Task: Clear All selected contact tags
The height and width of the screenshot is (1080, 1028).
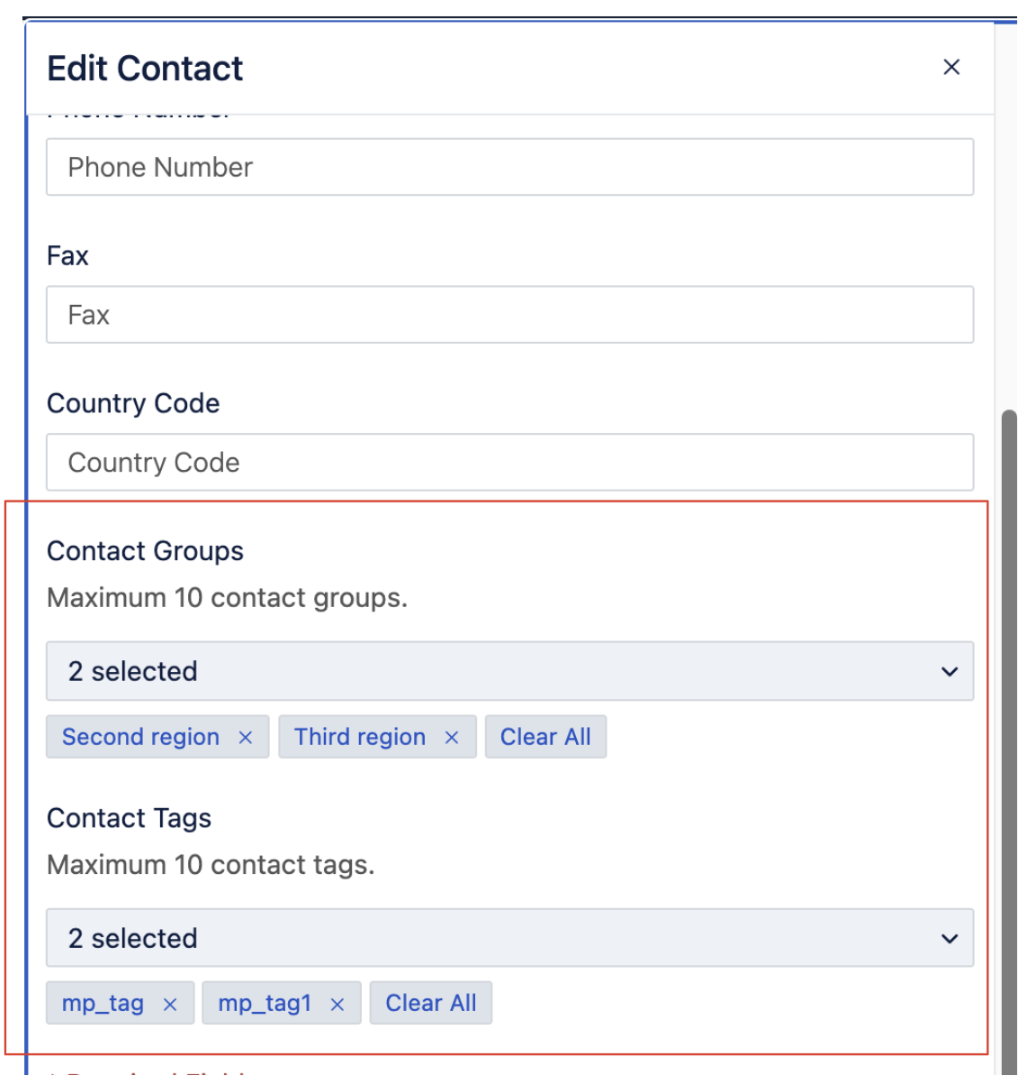Action: (x=431, y=1004)
